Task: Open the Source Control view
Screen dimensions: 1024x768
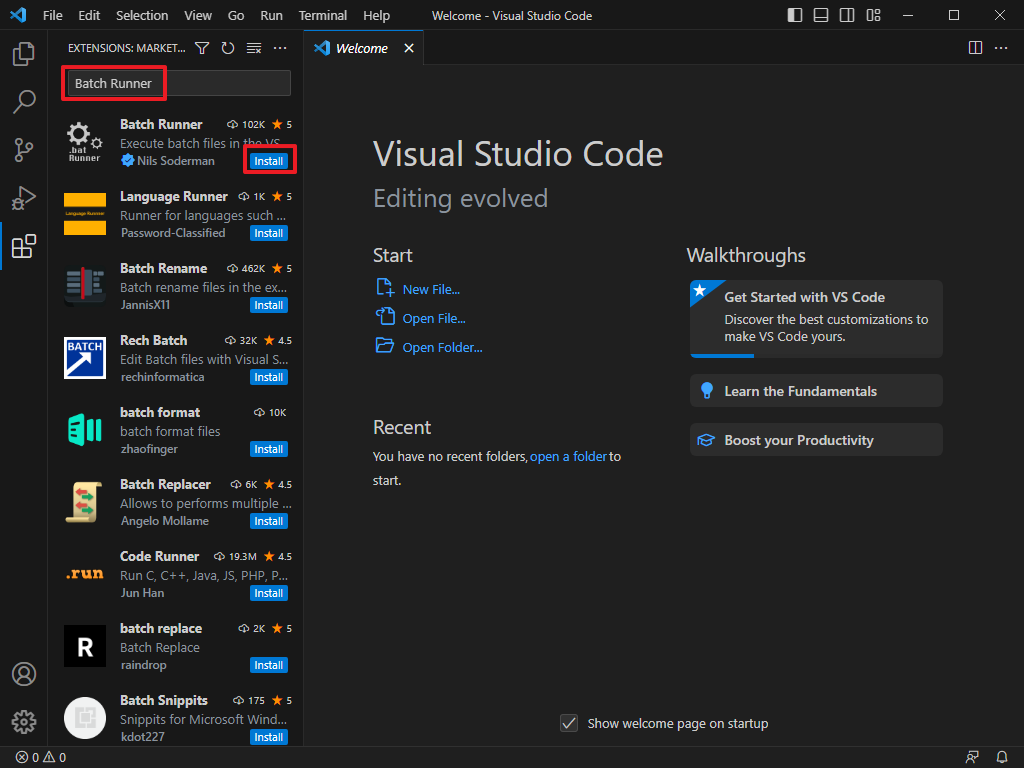Action: click(x=24, y=150)
